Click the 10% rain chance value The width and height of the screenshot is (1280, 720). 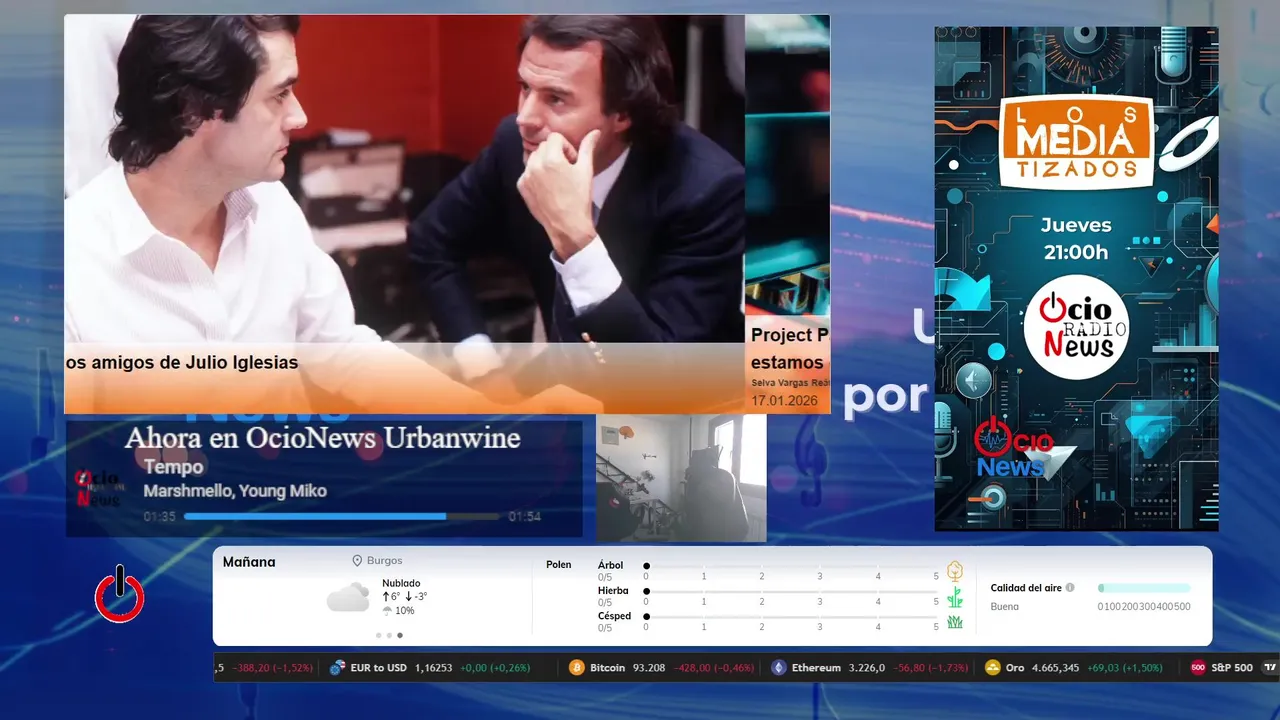point(404,611)
